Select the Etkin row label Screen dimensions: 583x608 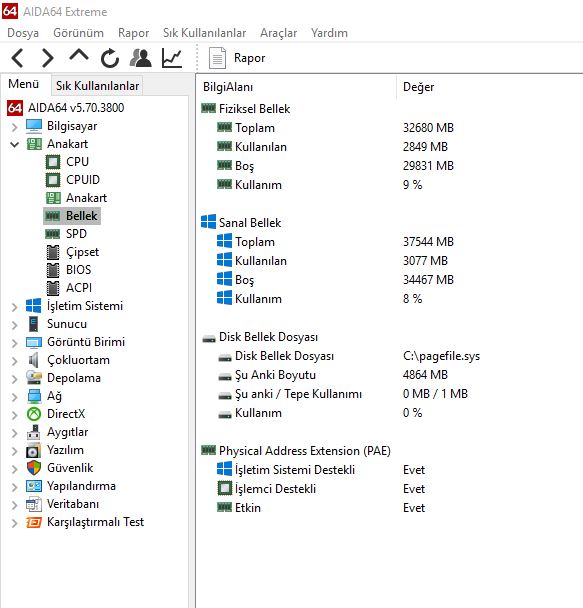pyautogui.click(x=248, y=508)
